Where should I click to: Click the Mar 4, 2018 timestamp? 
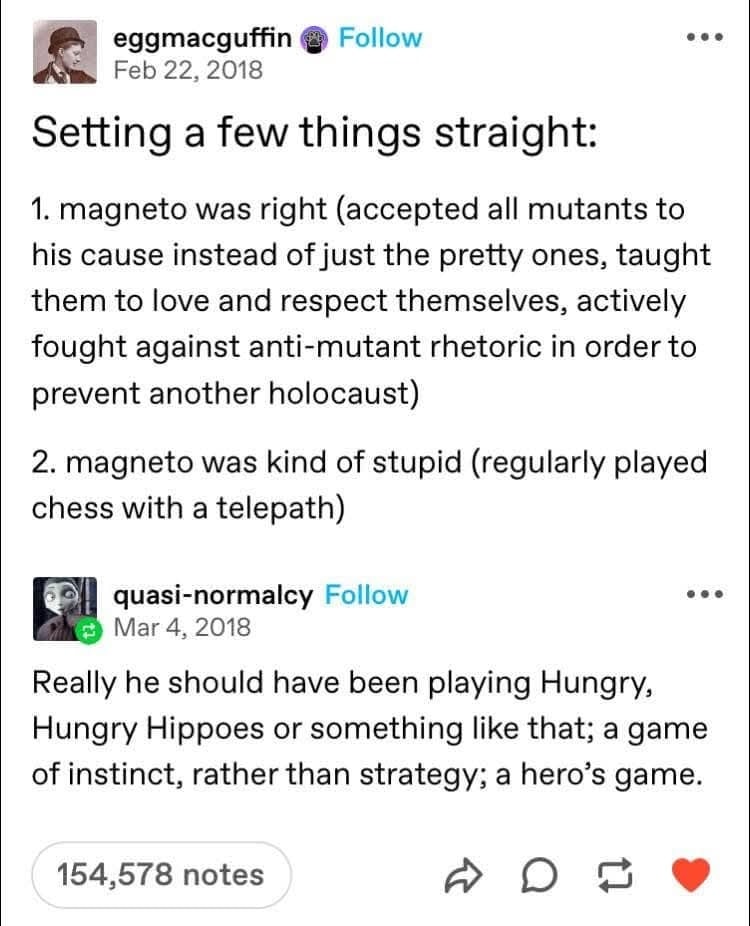(182, 627)
